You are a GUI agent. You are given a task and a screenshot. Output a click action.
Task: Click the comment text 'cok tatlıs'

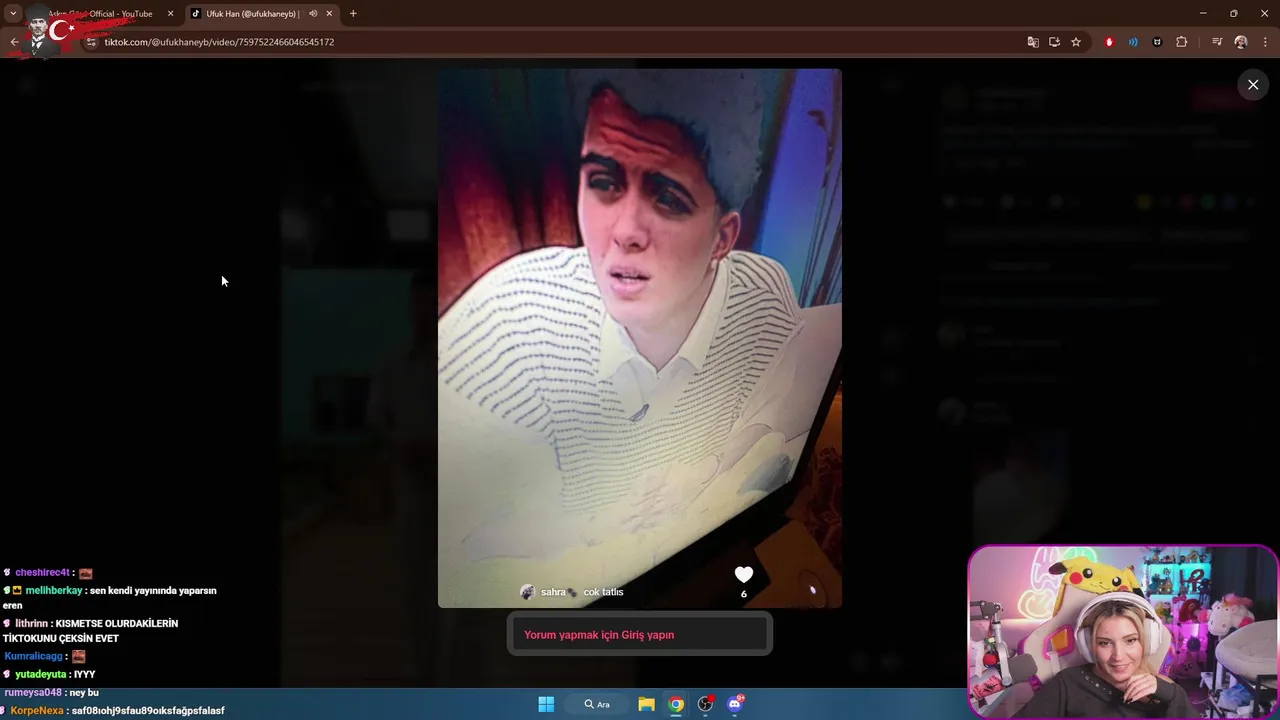point(603,592)
